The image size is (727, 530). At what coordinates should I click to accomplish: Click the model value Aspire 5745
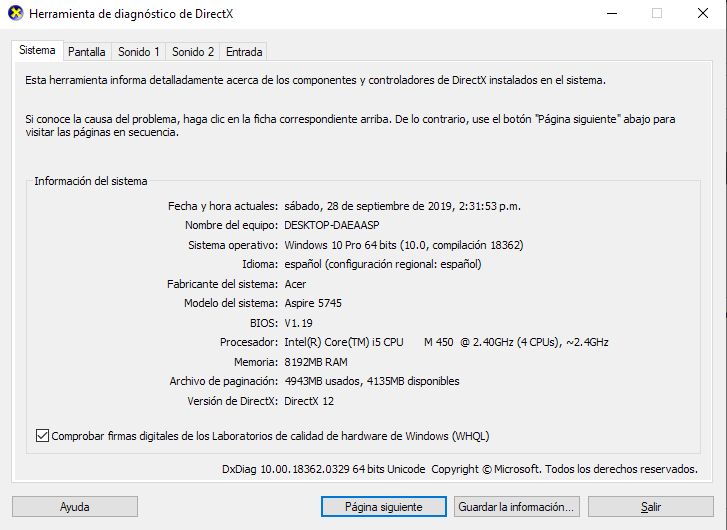313,303
